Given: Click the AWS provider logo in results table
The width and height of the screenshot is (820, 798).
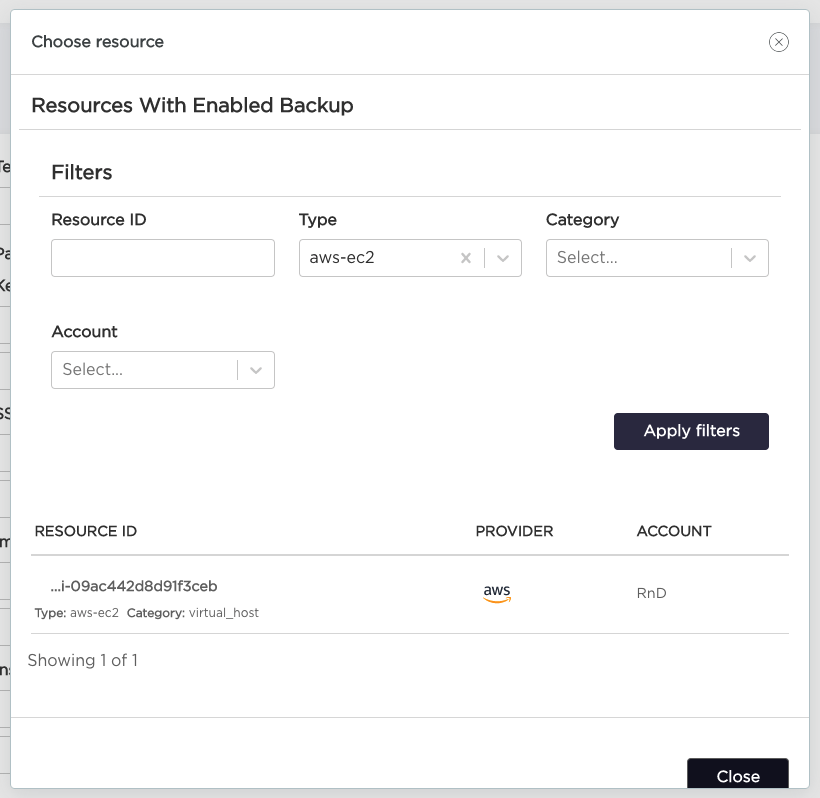Looking at the screenshot, I should [x=497, y=592].
